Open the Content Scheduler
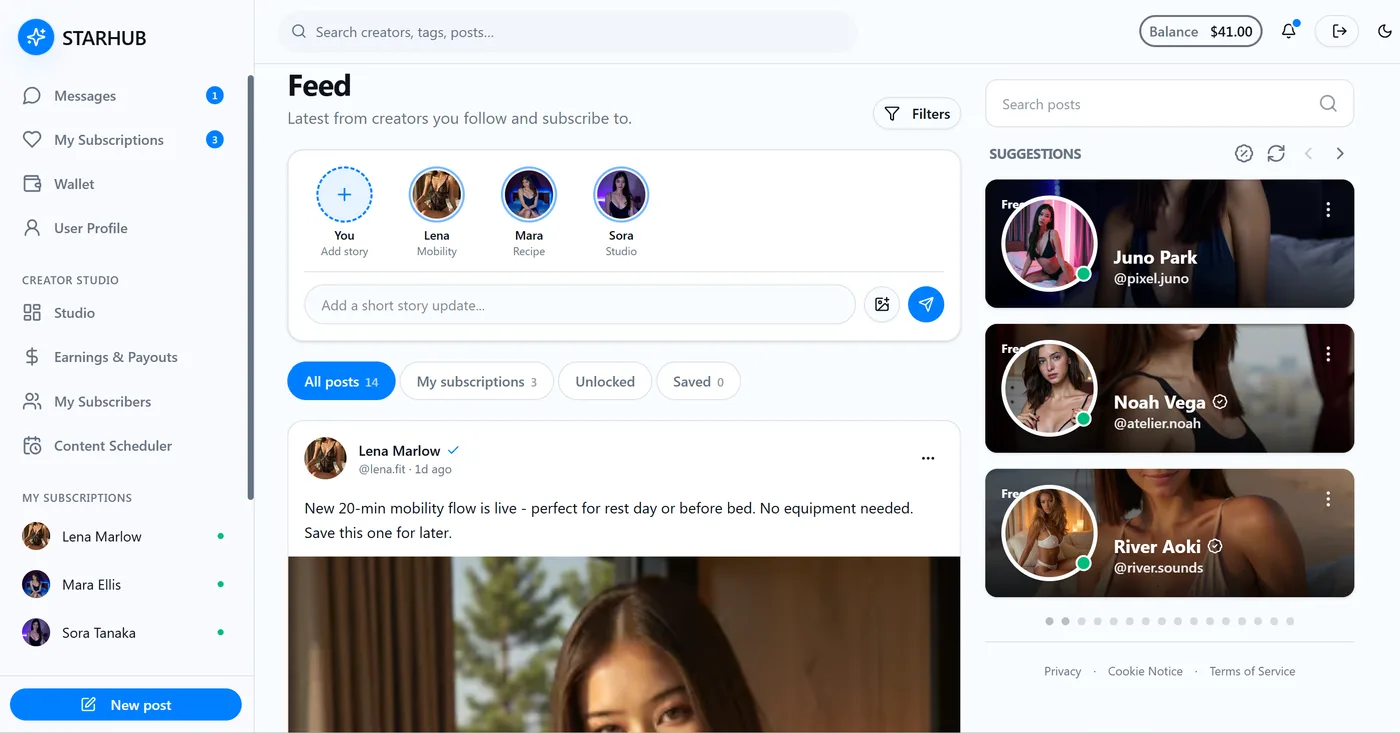Viewport: 1400px width, 733px height. (126, 446)
